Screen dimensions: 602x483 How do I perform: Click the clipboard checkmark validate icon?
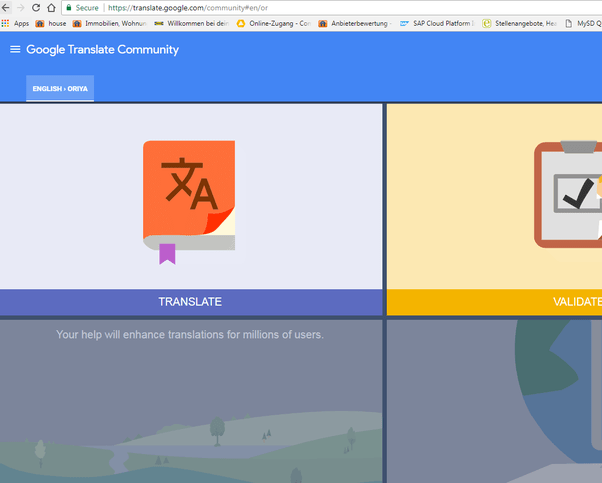pos(568,194)
